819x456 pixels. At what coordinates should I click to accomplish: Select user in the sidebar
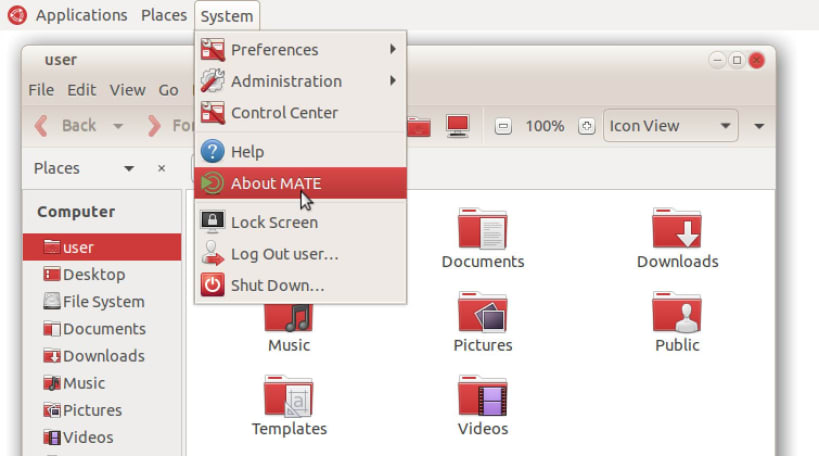tap(102, 247)
